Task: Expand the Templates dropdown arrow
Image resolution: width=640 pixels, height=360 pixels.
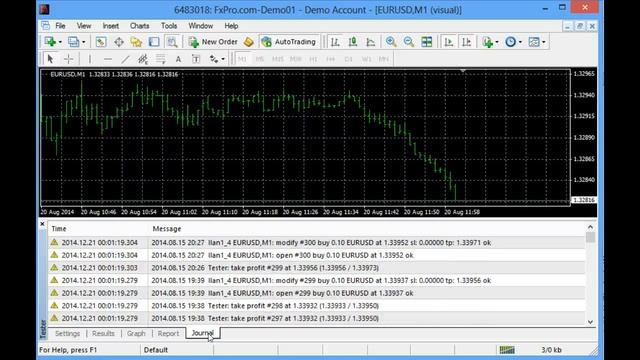Action: [543, 42]
